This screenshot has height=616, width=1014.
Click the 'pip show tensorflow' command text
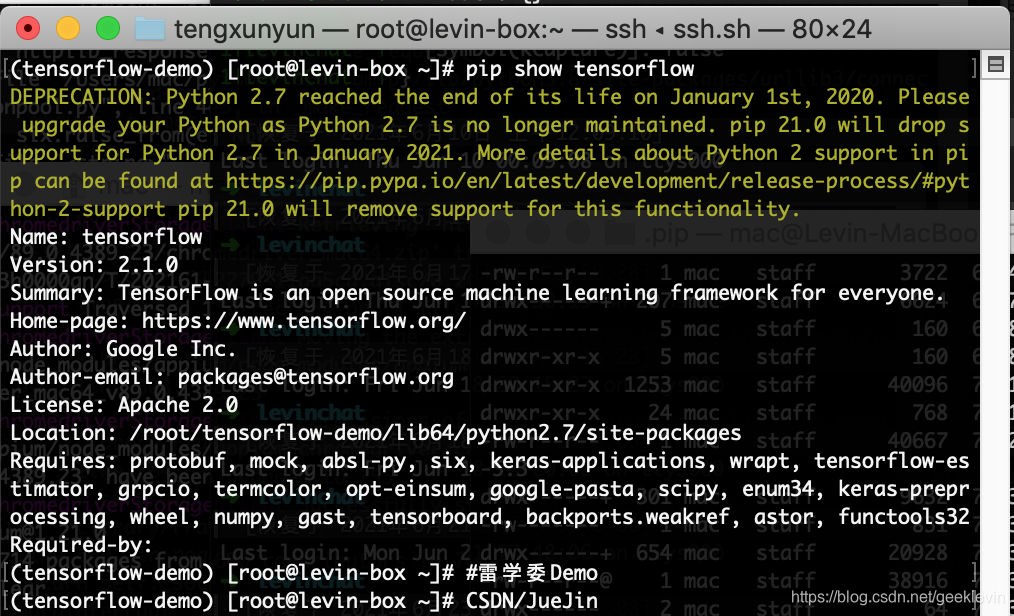(580, 69)
